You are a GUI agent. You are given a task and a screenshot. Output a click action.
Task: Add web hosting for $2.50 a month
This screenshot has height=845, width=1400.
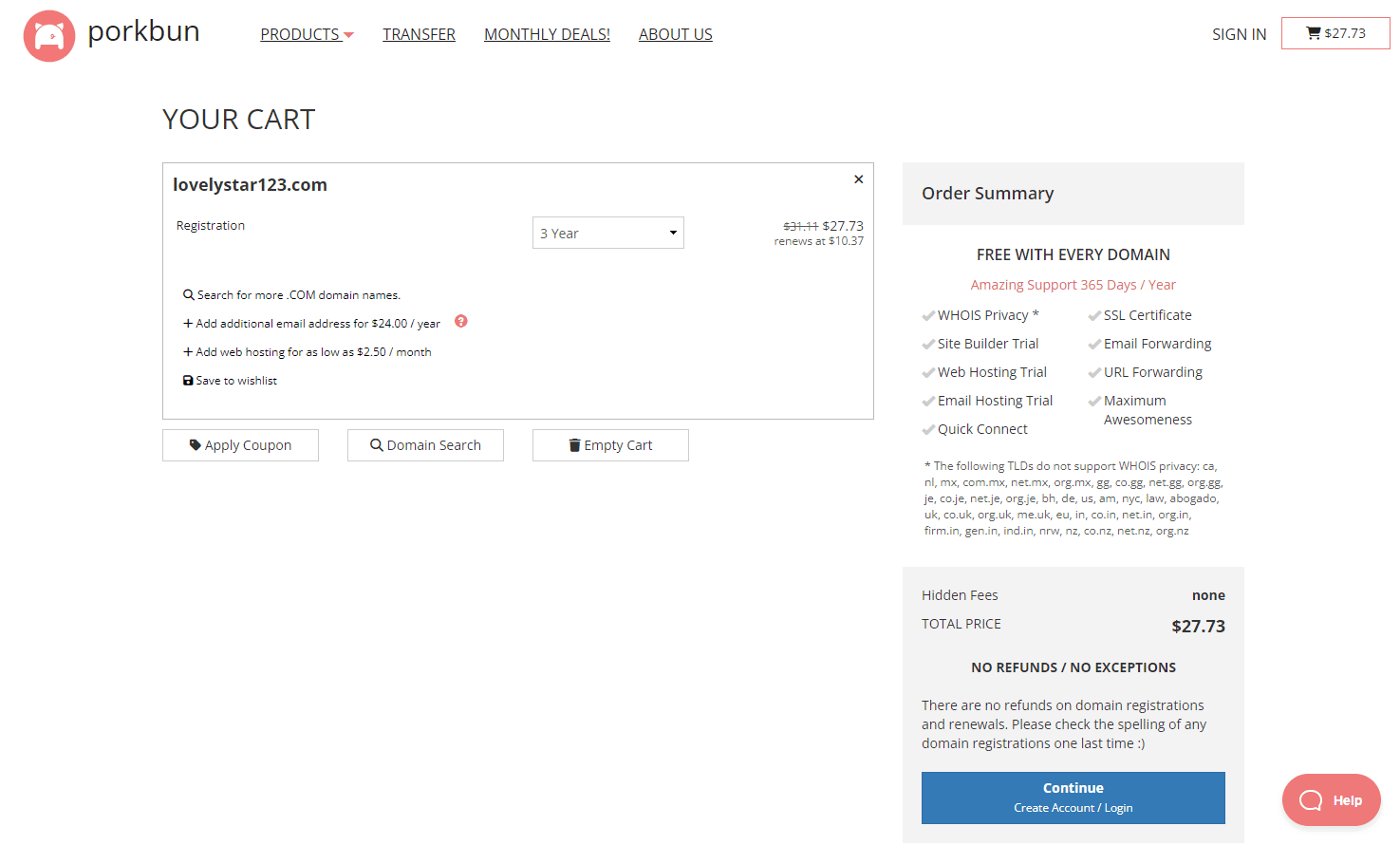[307, 352]
